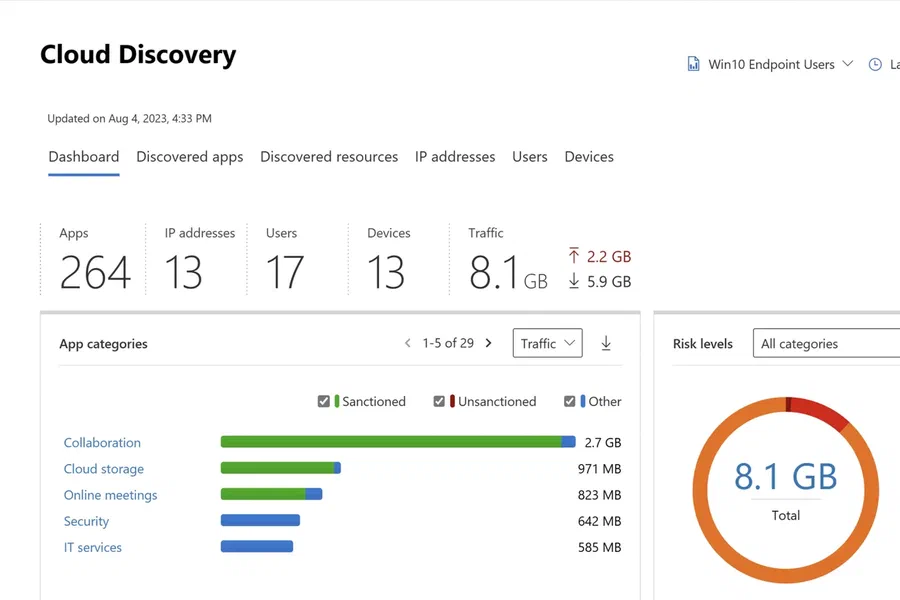900x600 pixels.
Task: Click the download traffic arrow icon
Action: pyautogui.click(x=573, y=281)
